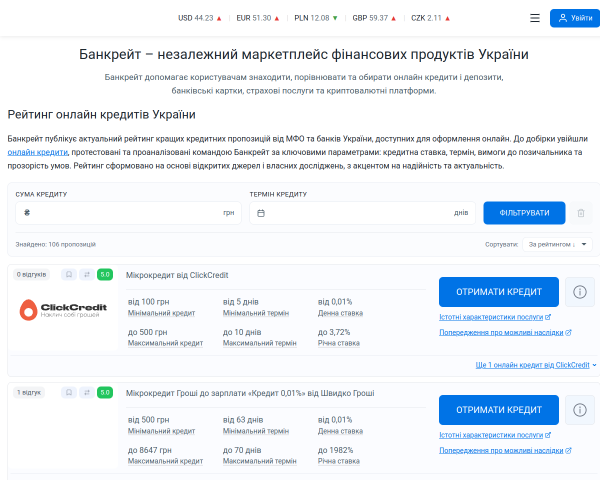Click the ClickCredit logo
This screenshot has width=600, height=480.
coord(63,310)
